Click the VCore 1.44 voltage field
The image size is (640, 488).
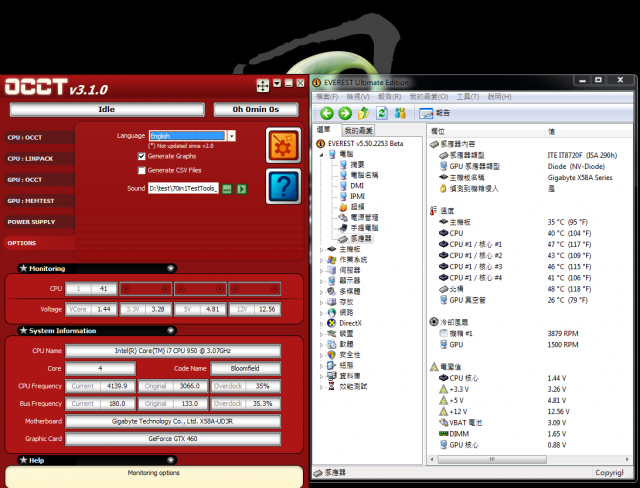pos(91,309)
